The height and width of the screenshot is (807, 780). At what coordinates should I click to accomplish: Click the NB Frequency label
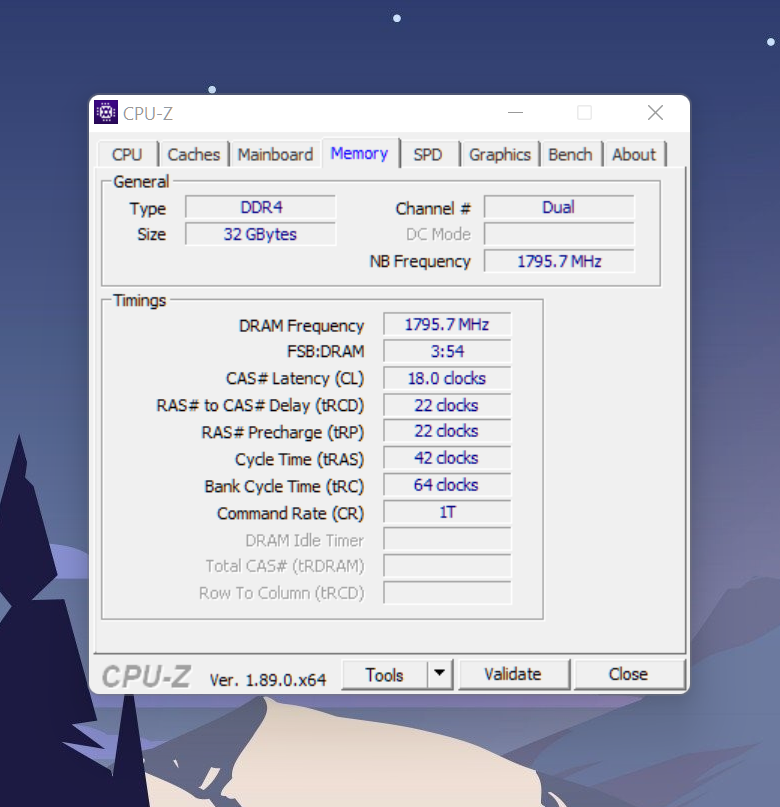coord(420,261)
